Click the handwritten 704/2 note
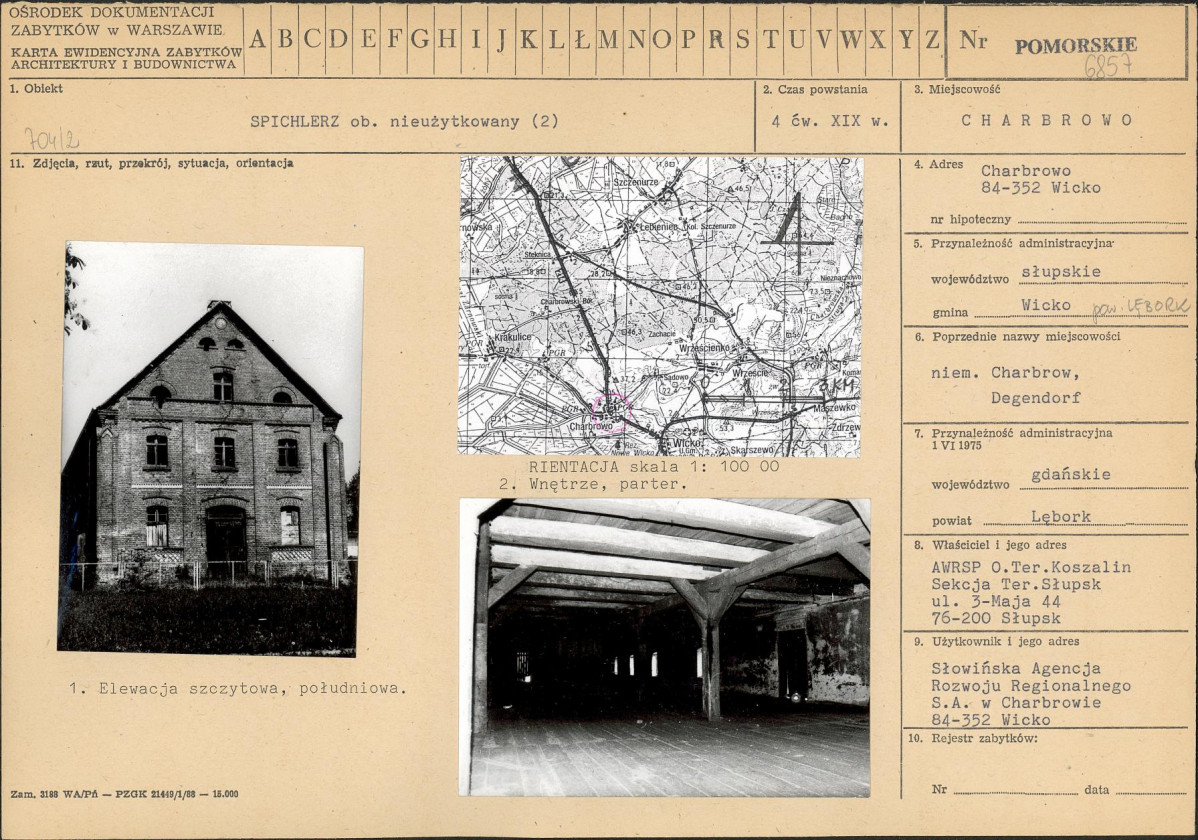Viewport: 1198px width, 840px height. (x=51, y=137)
